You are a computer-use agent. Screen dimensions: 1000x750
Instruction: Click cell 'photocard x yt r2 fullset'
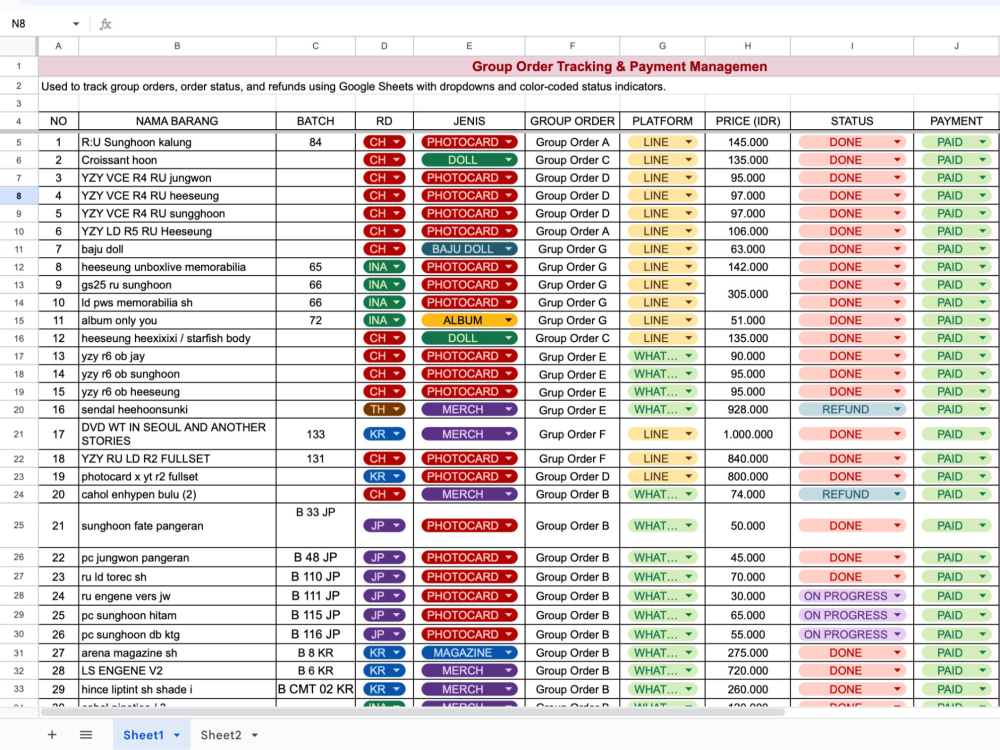(x=177, y=476)
